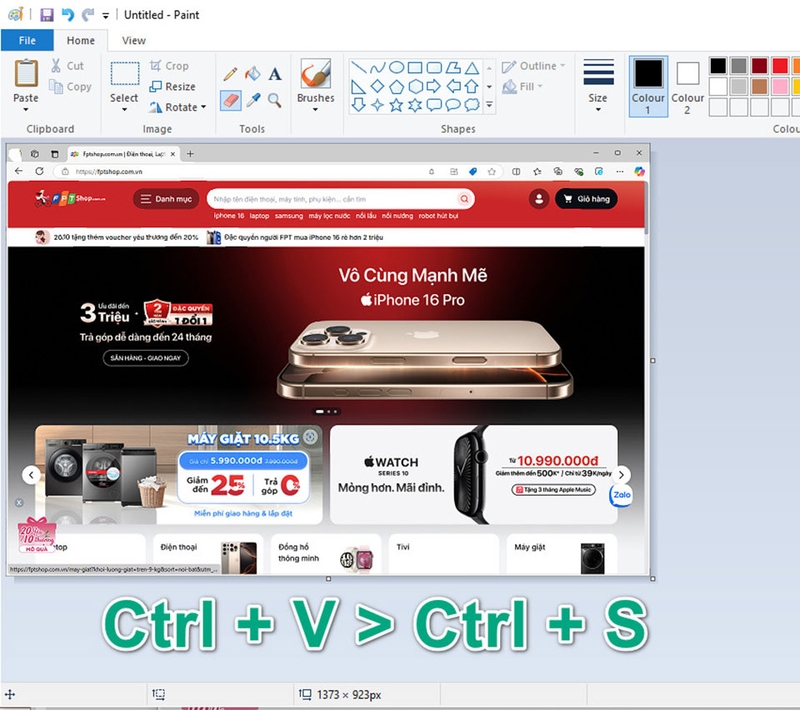Pick the dark red palette swatch
Screen dimensions: 800x710
759,66
